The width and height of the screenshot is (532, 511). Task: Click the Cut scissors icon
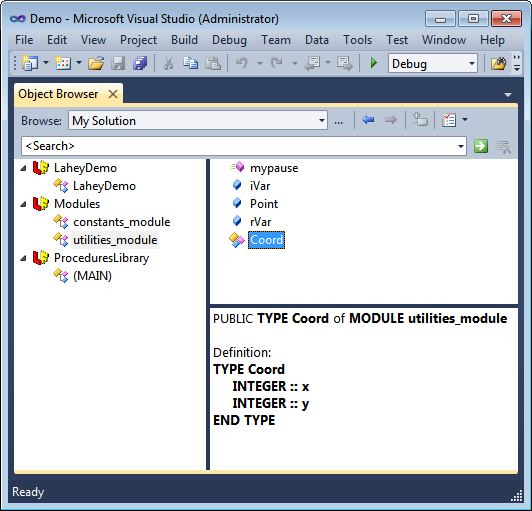(x=168, y=63)
